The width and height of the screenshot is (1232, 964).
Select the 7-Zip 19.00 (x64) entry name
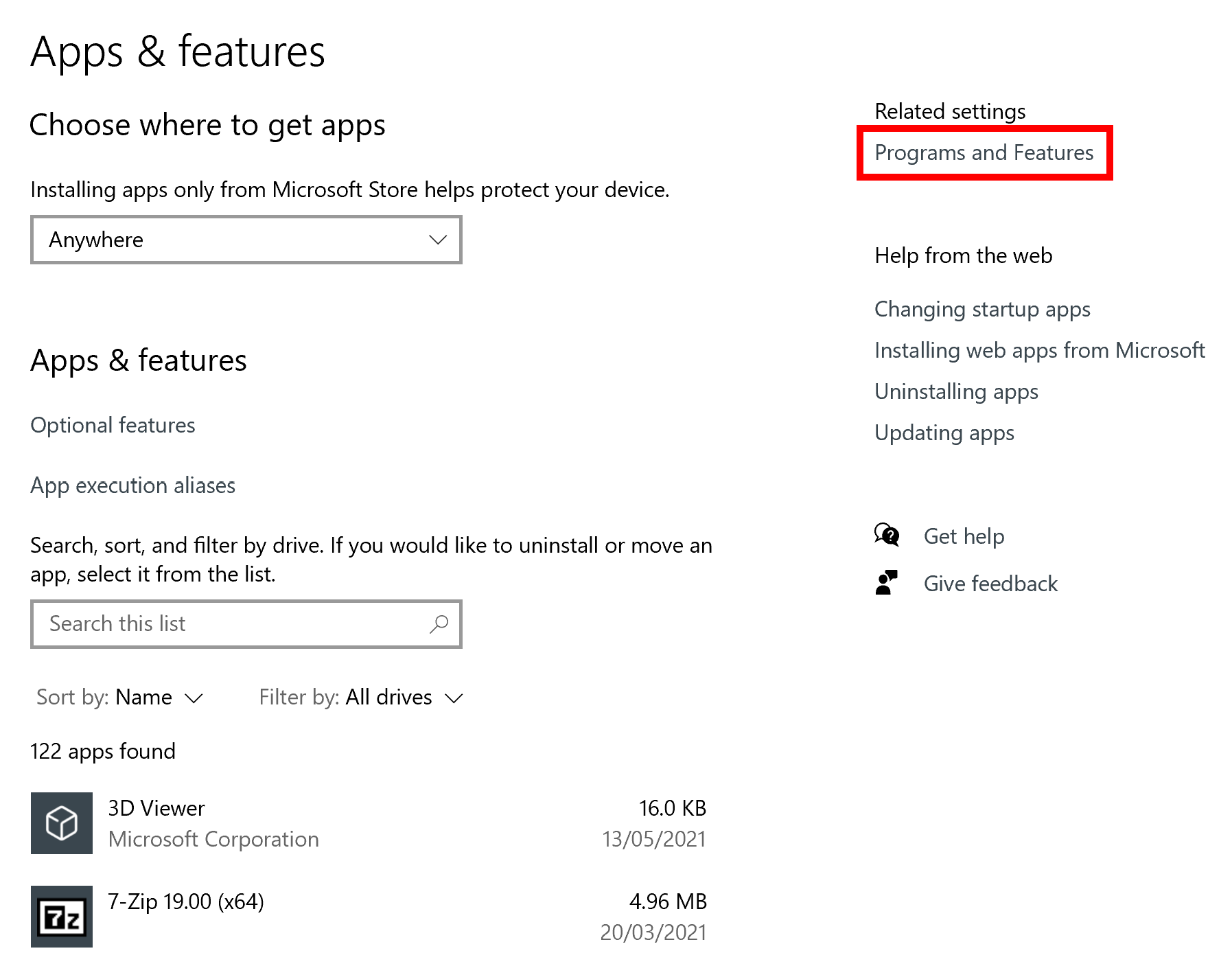coord(185,902)
